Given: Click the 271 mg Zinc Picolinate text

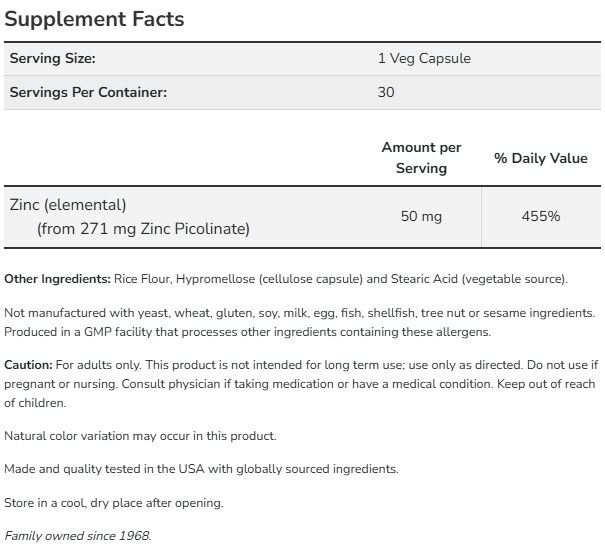Looking at the screenshot, I should [x=163, y=229].
